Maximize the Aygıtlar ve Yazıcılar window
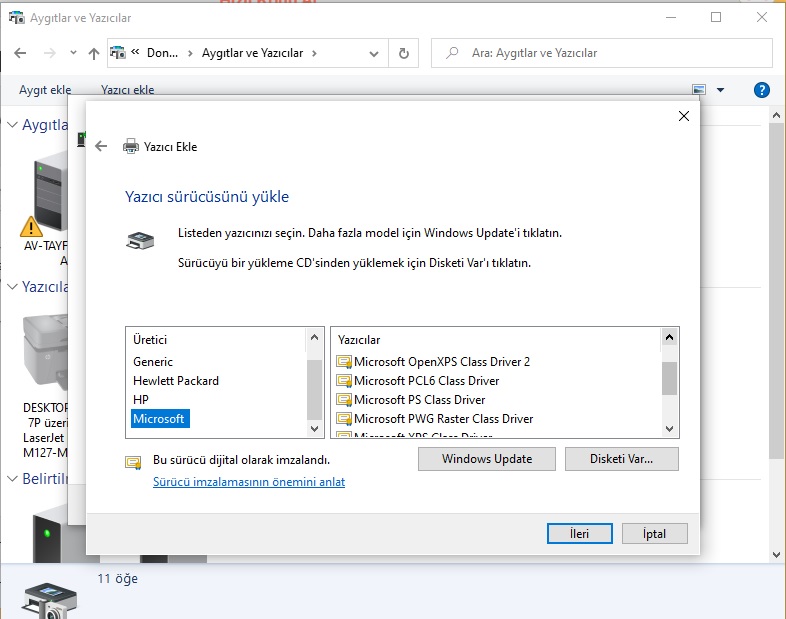The image size is (786, 619). [x=716, y=18]
